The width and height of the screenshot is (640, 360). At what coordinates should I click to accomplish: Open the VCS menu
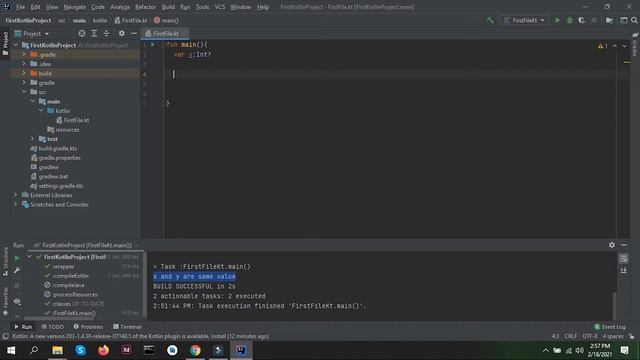click(220, 7)
